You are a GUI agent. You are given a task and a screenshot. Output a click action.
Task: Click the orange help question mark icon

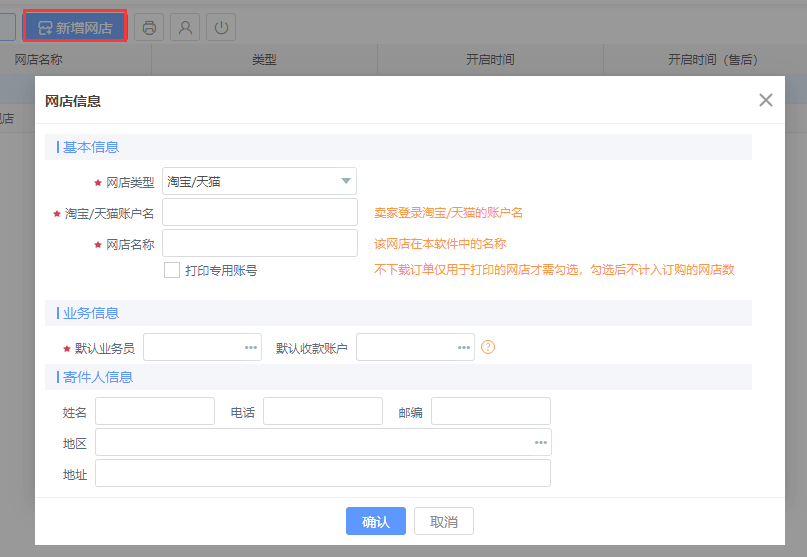(x=488, y=347)
